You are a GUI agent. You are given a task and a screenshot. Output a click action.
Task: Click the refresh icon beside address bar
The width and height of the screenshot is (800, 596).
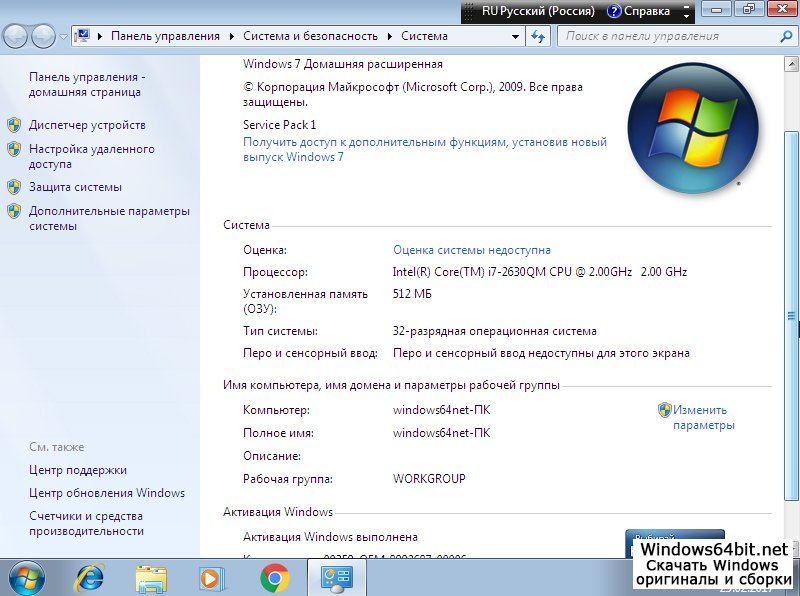[x=539, y=37]
